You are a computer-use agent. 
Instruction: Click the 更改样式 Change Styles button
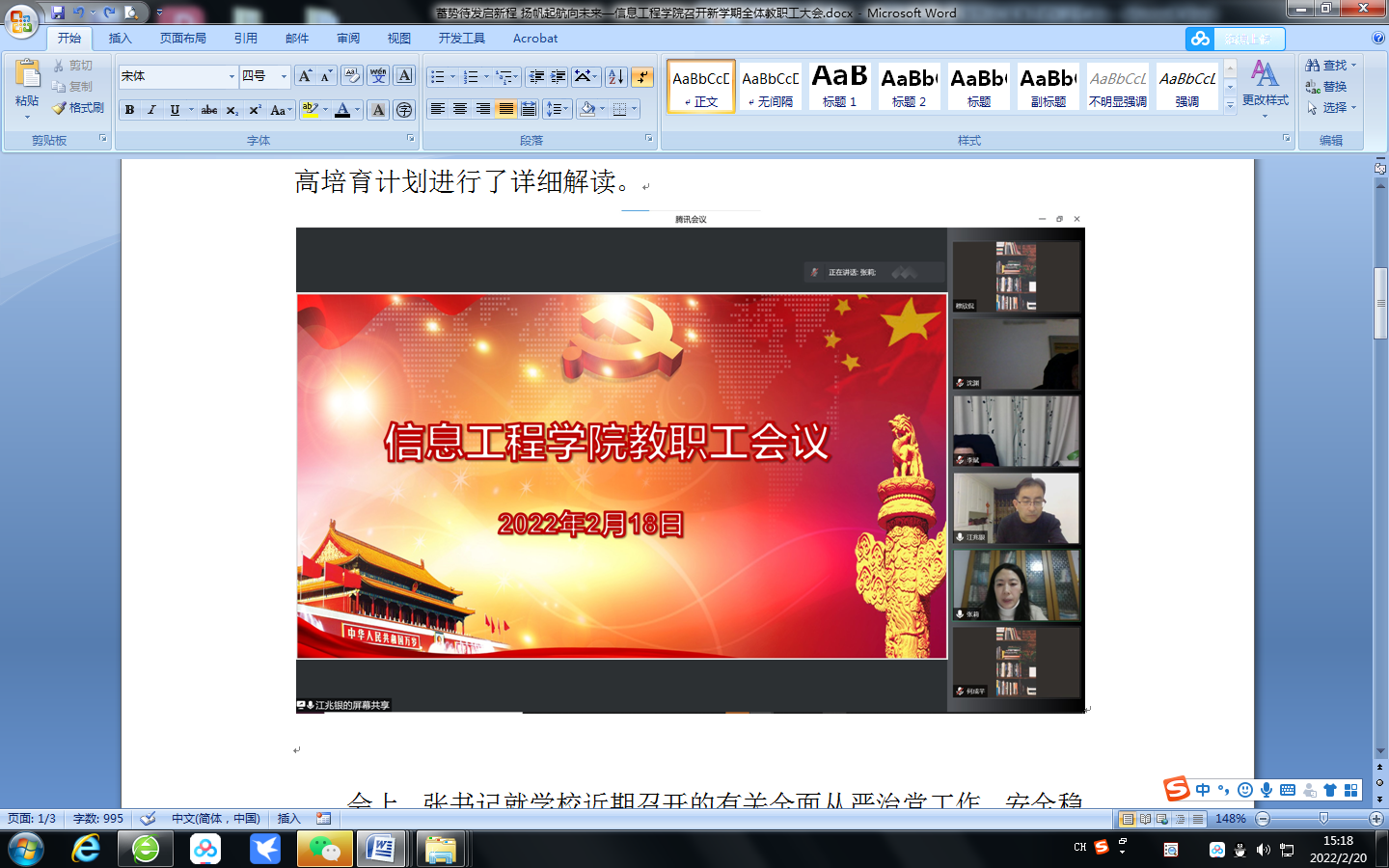(1265, 87)
